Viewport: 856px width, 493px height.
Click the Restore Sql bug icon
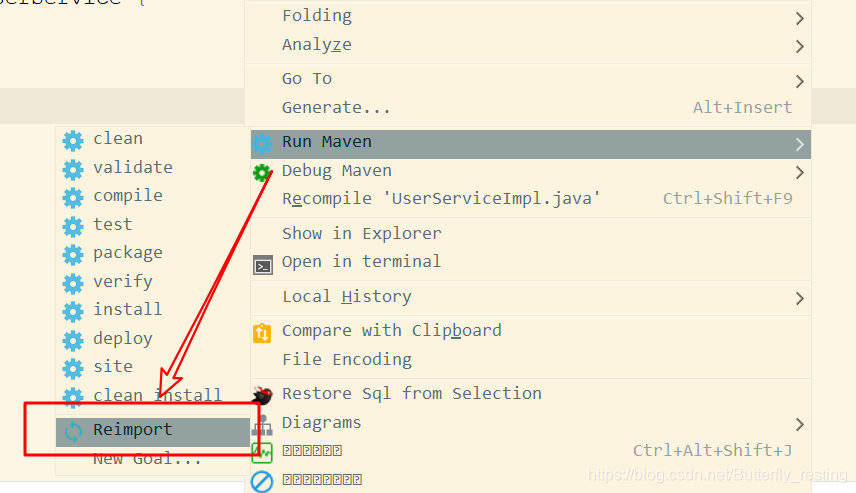coord(262,395)
